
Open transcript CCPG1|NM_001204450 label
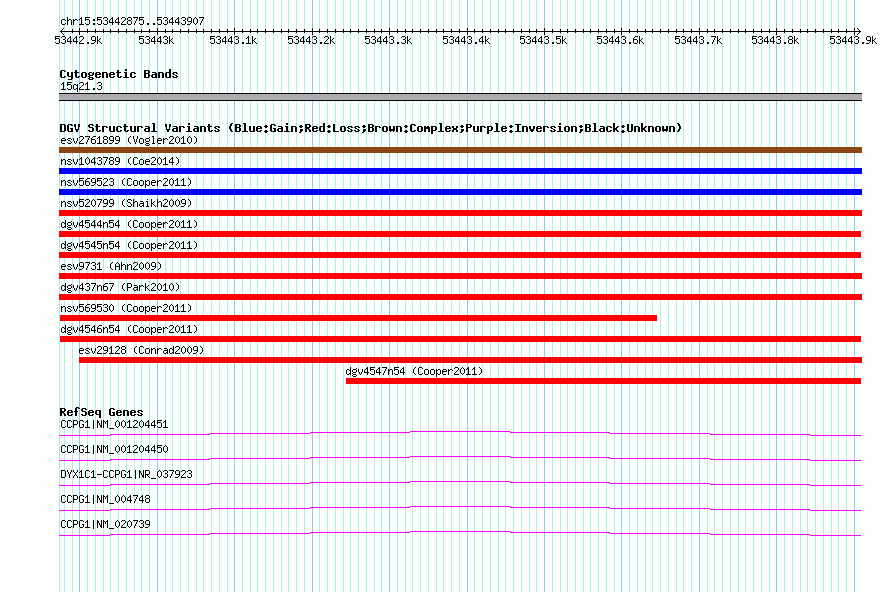[x=114, y=450]
